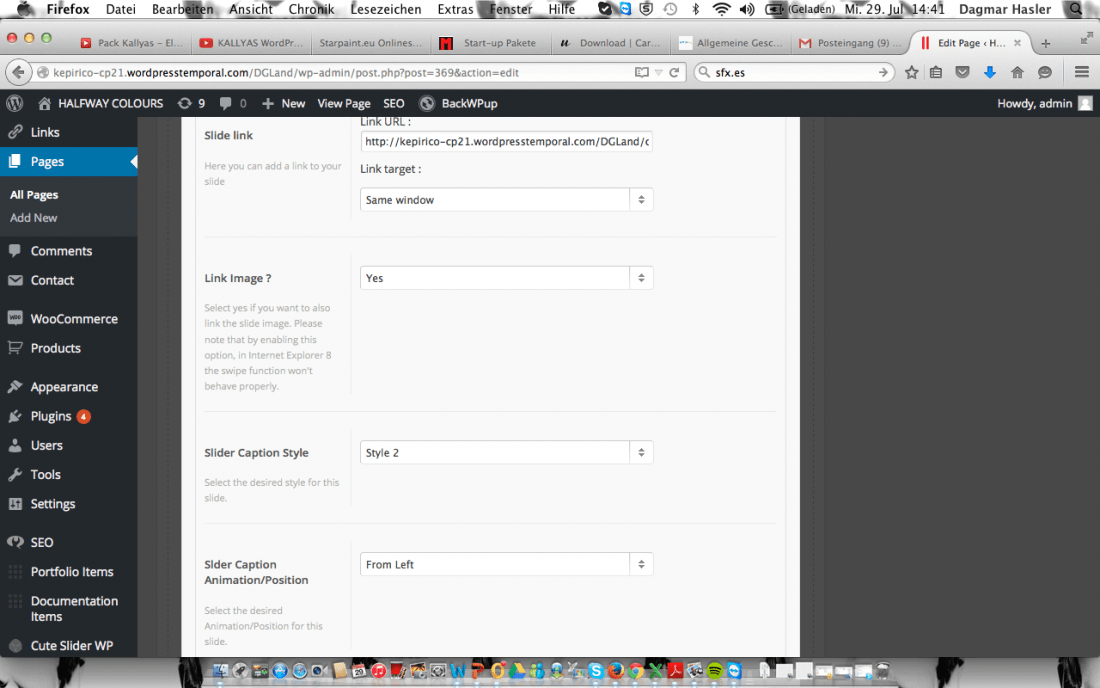This screenshot has width=1100, height=688.
Task: Open the From Left animation dropdown
Action: pyautogui.click(x=507, y=564)
